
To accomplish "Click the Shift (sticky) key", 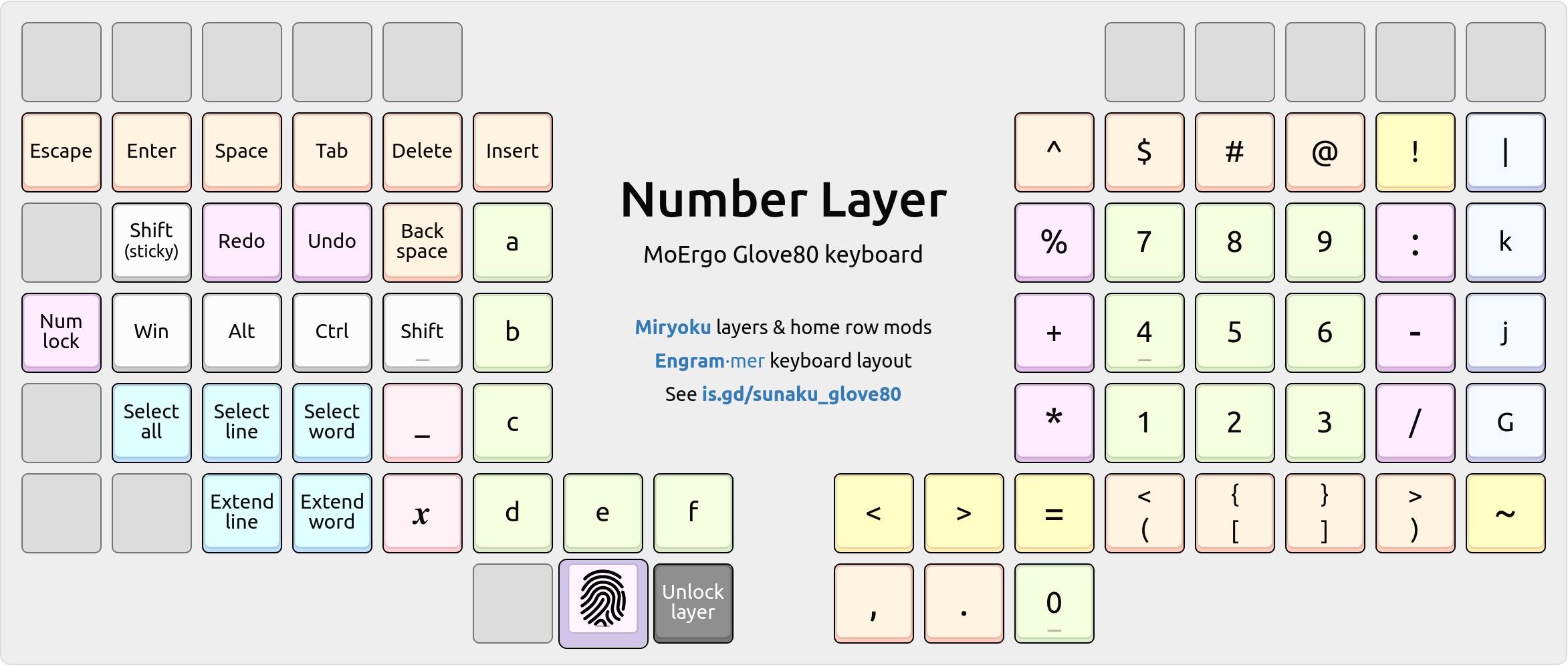I will coord(152,243).
